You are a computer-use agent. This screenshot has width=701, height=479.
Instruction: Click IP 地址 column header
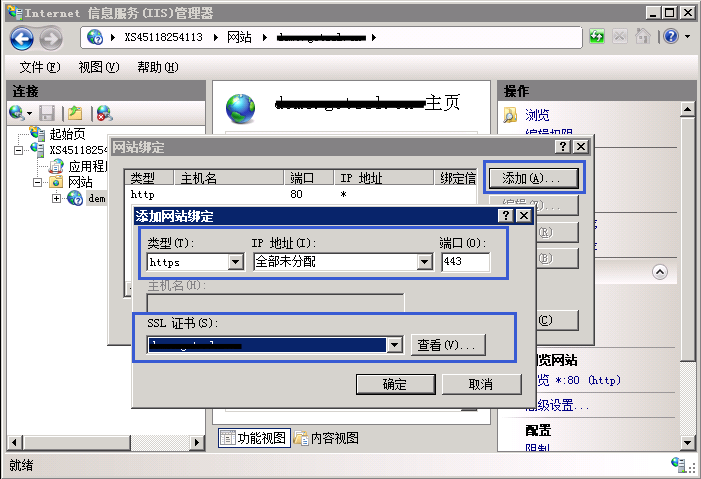point(384,178)
